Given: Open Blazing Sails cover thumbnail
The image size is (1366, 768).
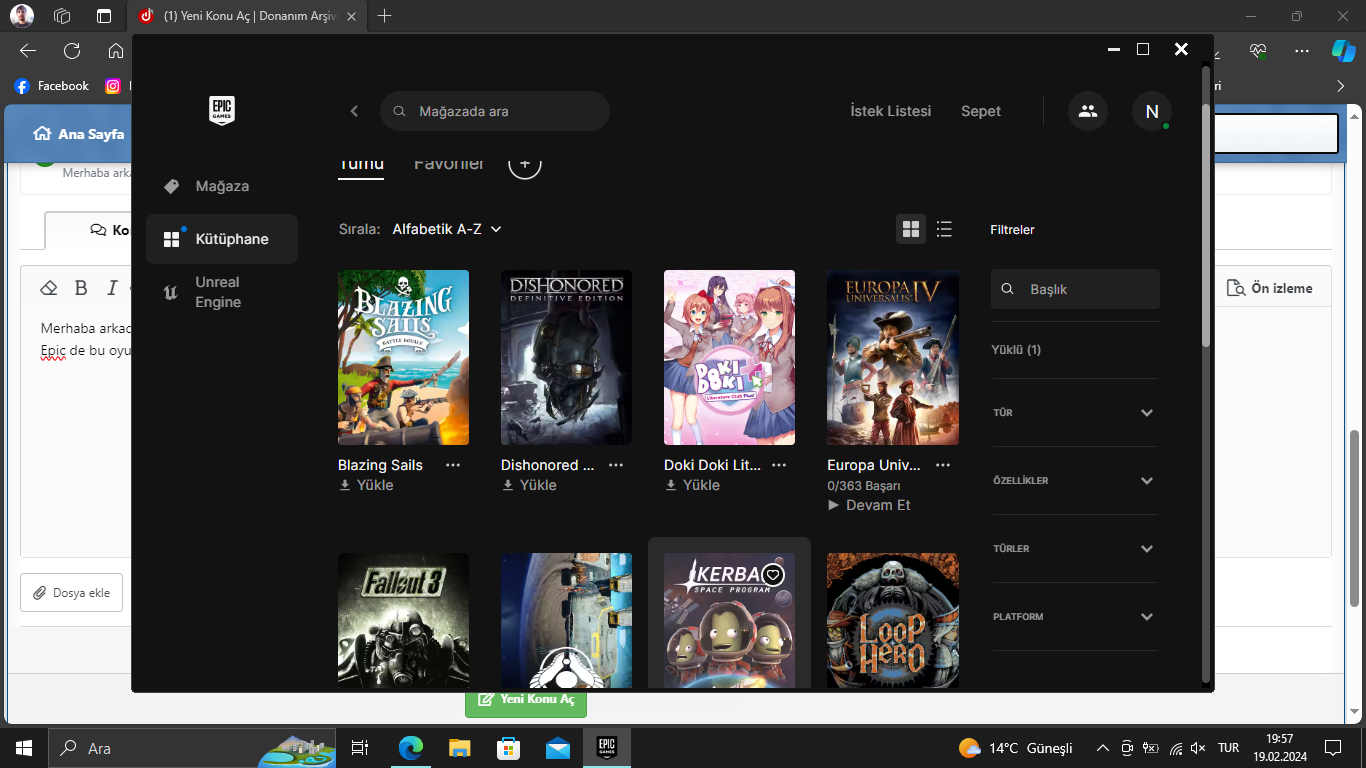Looking at the screenshot, I should pyautogui.click(x=403, y=357).
